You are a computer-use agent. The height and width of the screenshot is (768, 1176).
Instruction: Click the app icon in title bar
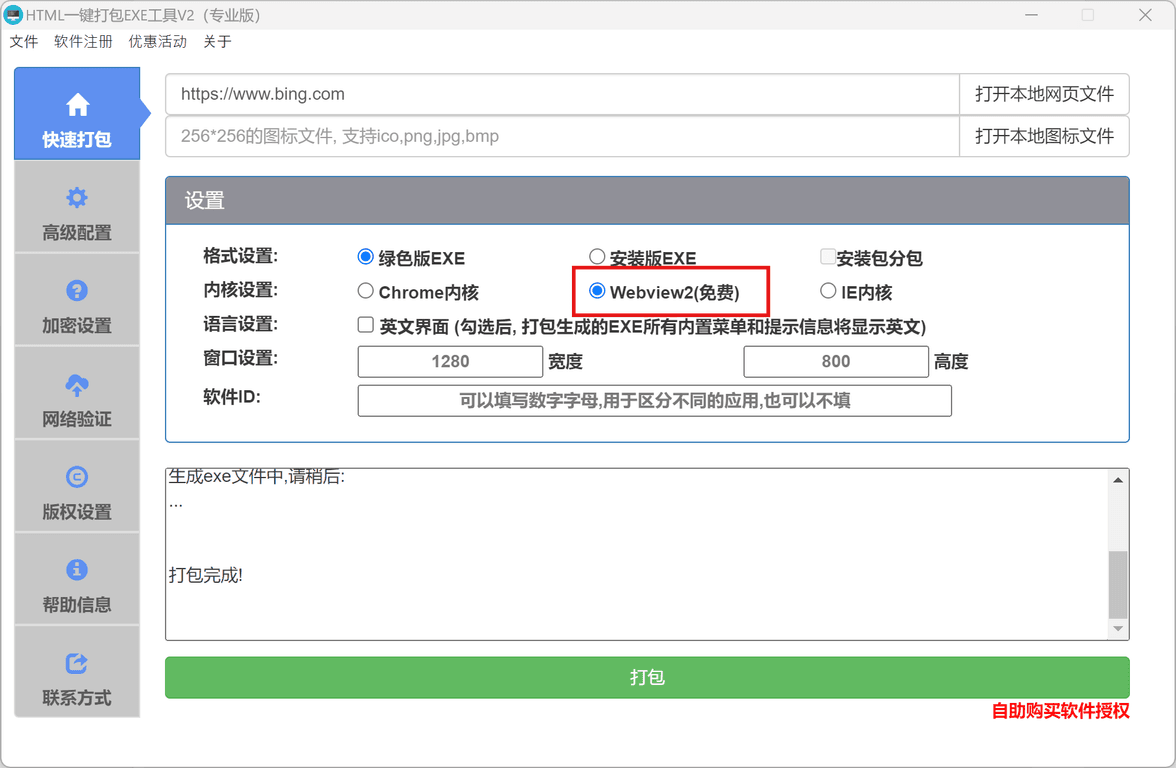point(13,15)
